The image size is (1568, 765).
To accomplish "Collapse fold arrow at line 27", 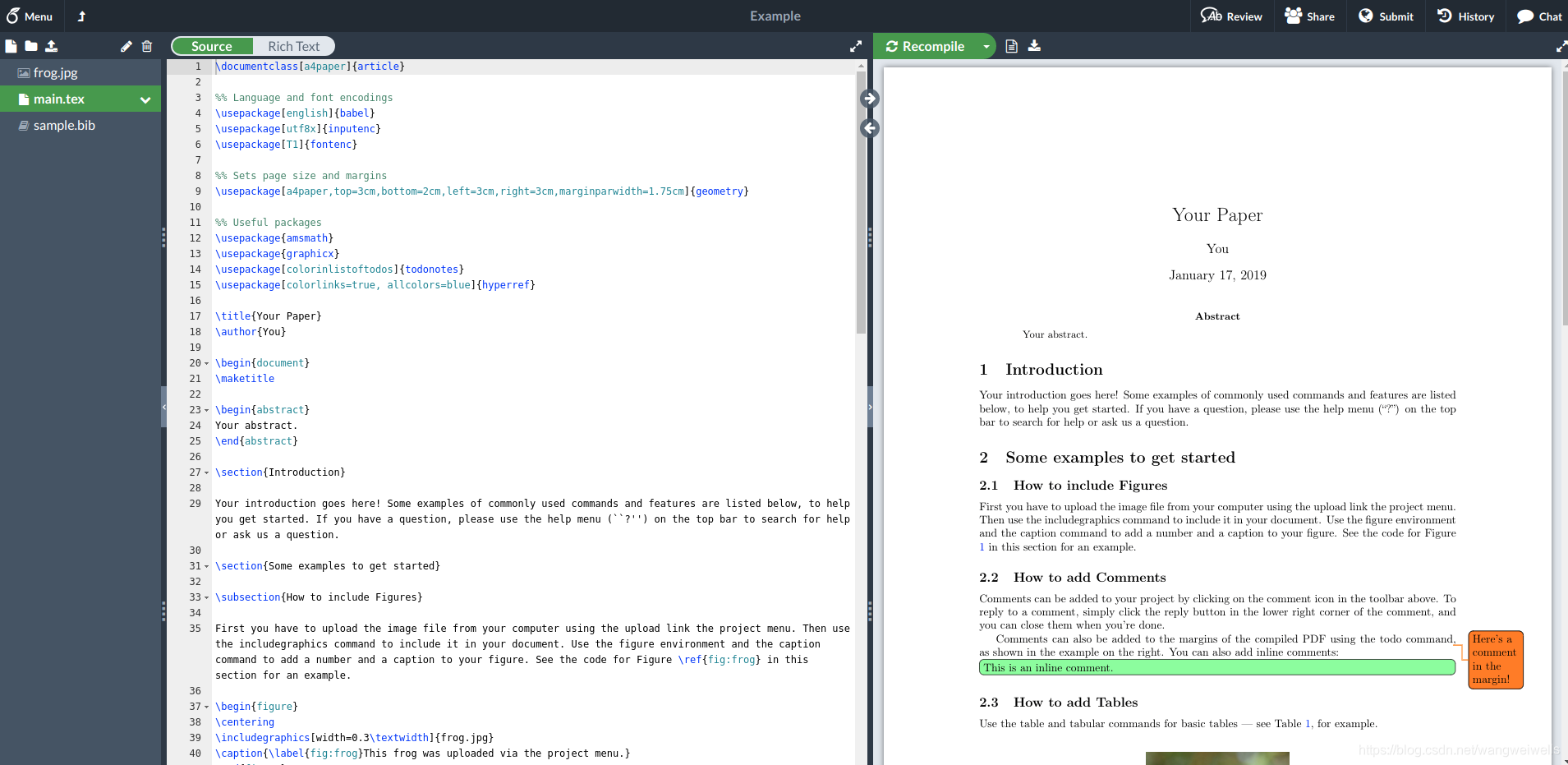I will coord(206,472).
